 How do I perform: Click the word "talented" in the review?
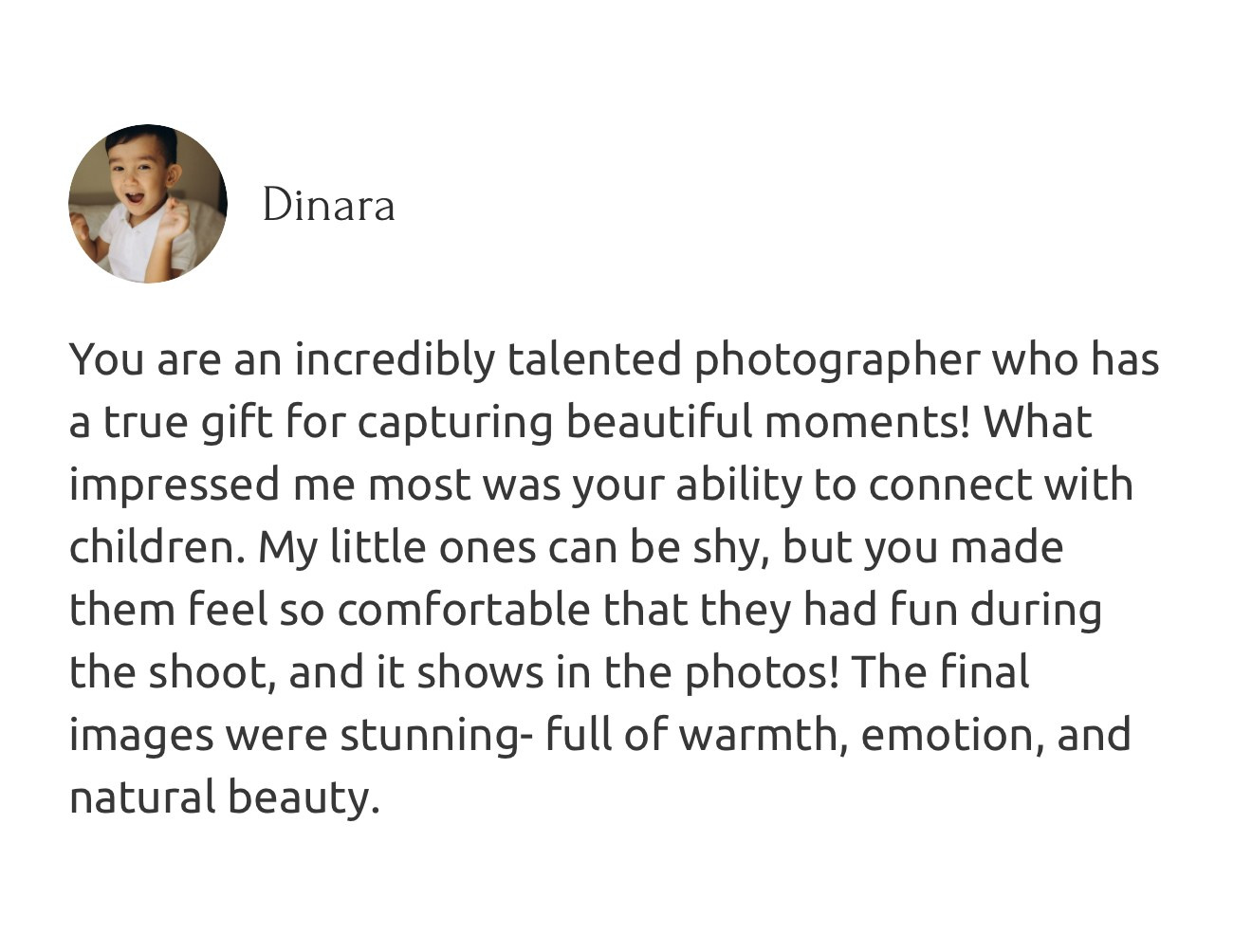pos(594,360)
